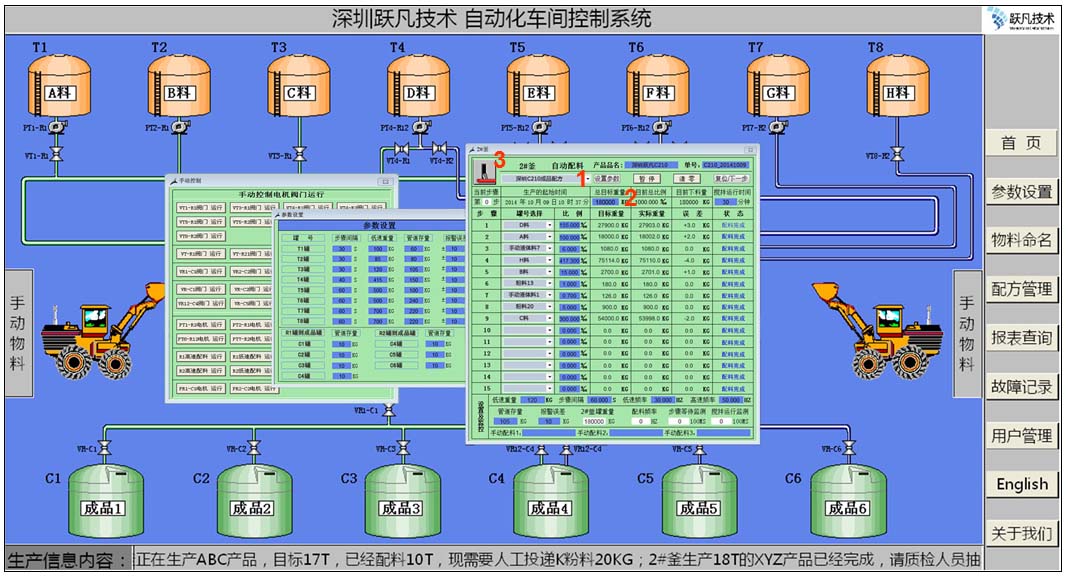Click the left loader vehicle icon
Screen dimensions: 1068x576
pyautogui.click(x=104, y=332)
